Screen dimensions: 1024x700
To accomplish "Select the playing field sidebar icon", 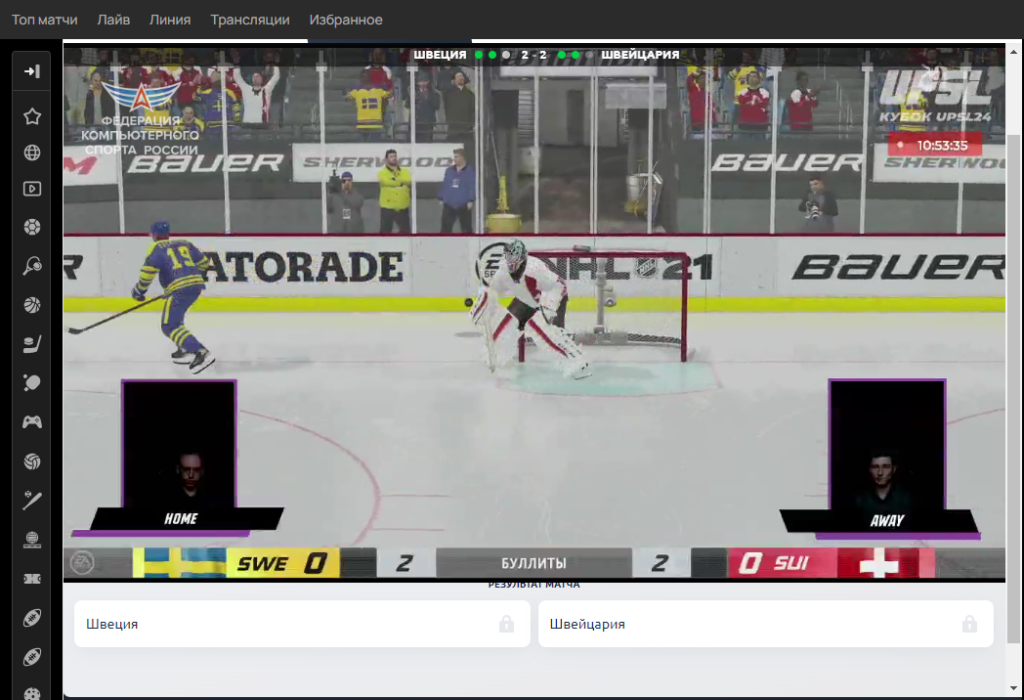I will click(32, 579).
